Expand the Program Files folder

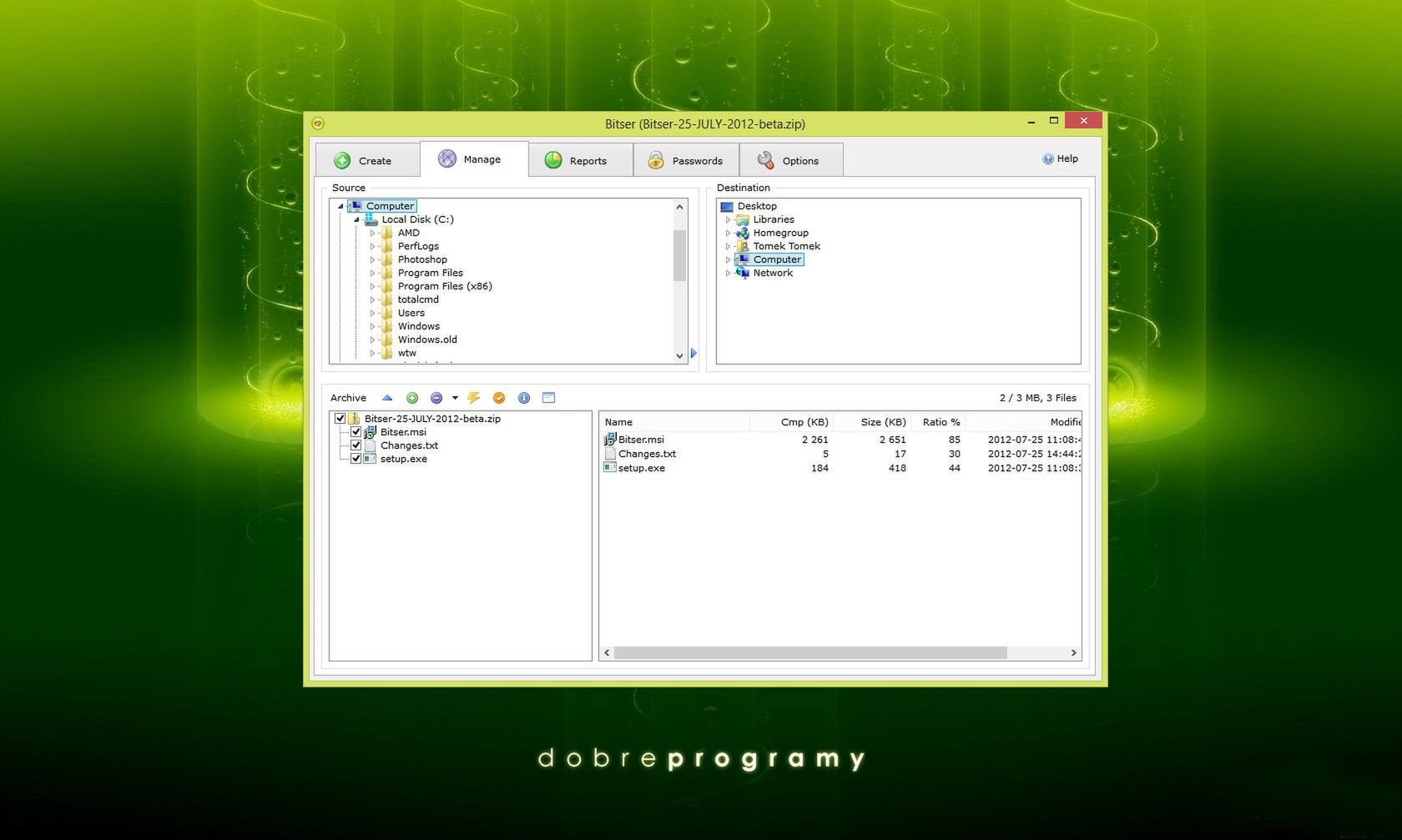372,273
